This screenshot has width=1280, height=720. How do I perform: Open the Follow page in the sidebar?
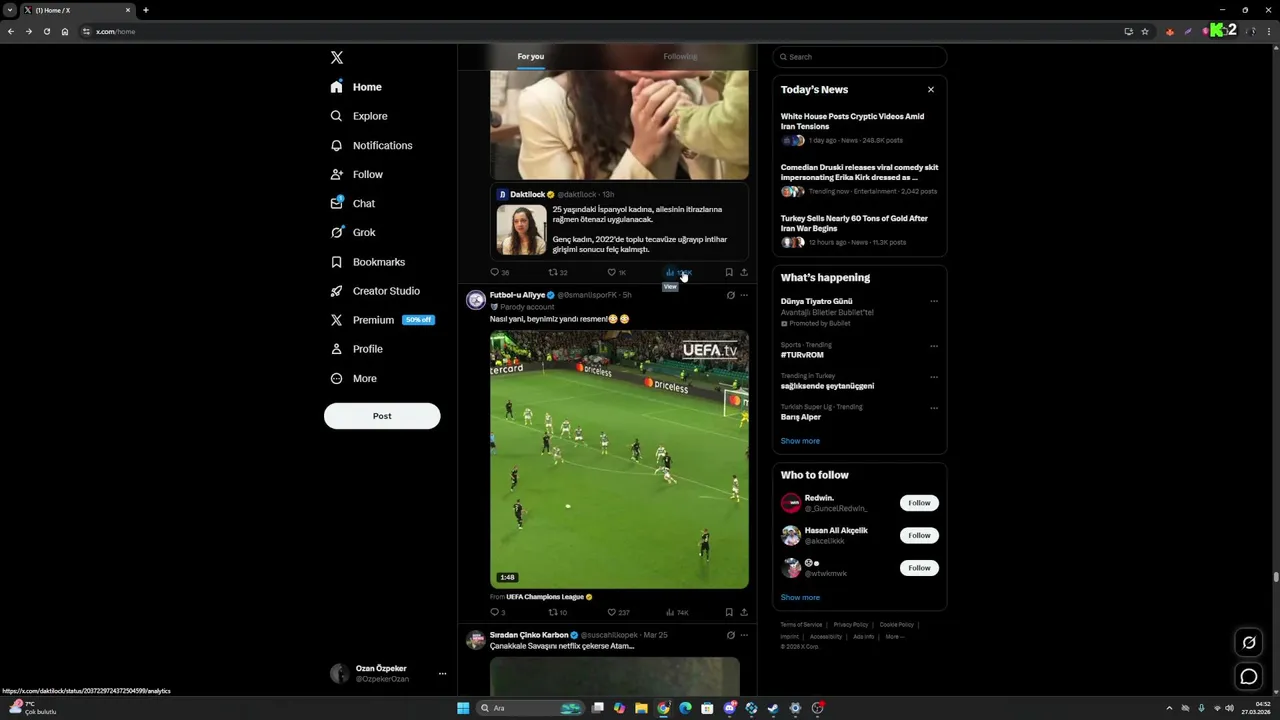coord(357,174)
